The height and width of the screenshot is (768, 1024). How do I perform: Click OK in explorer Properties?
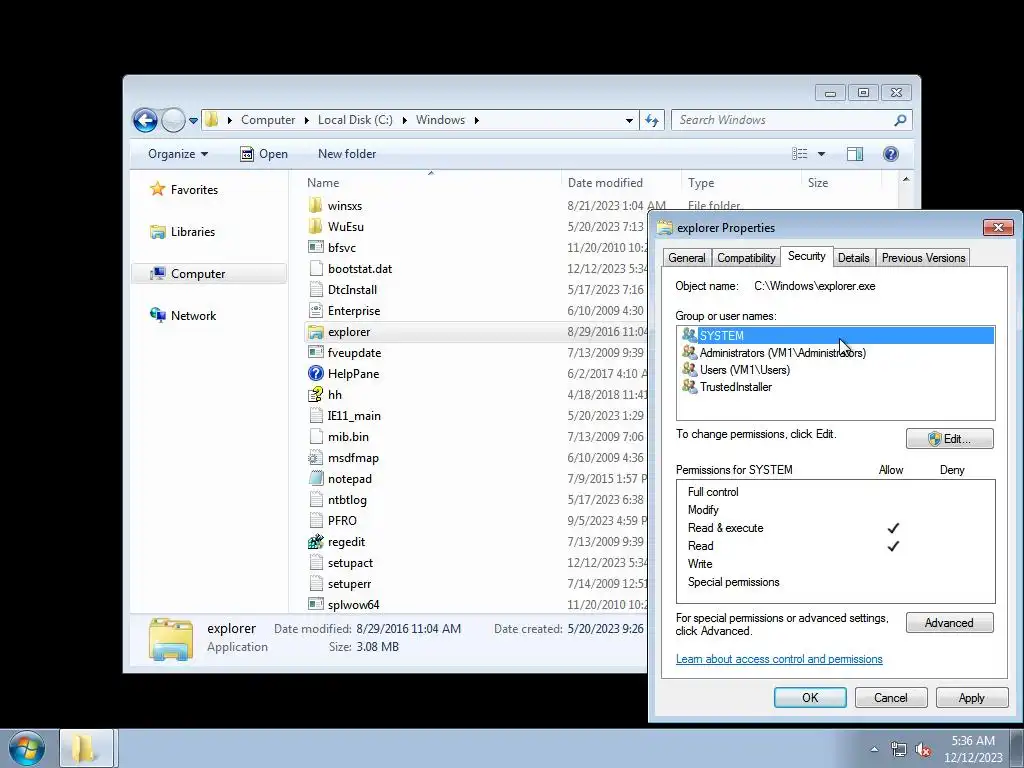pyautogui.click(x=810, y=697)
